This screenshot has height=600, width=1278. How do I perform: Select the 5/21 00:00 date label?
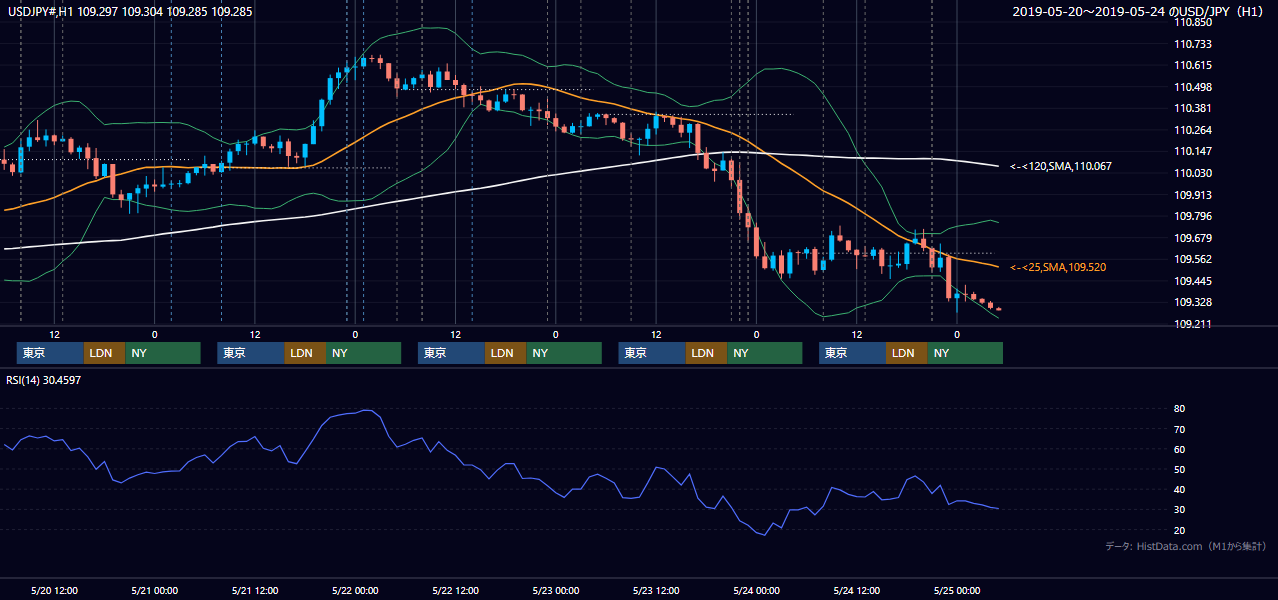click(x=155, y=590)
